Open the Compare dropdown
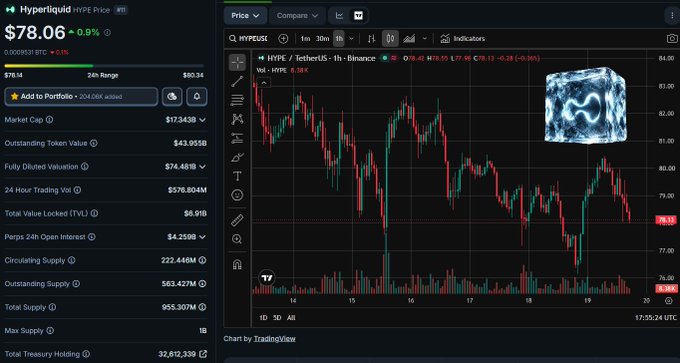This screenshot has width=680, height=363. point(298,16)
